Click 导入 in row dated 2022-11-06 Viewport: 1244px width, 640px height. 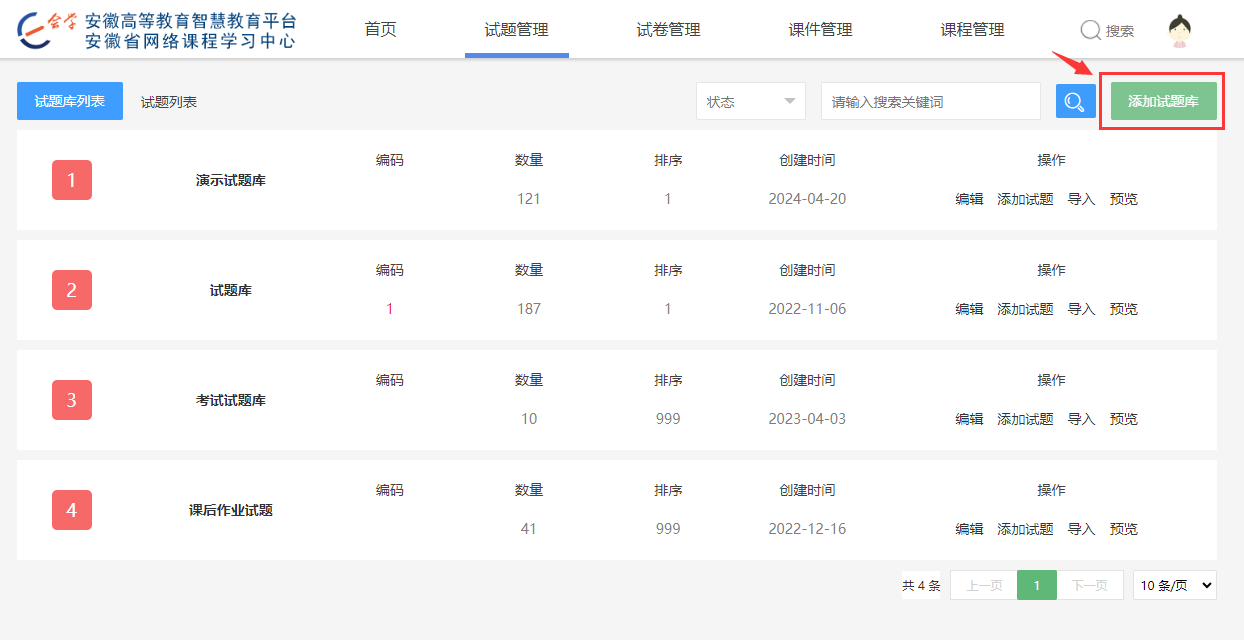(x=1082, y=309)
